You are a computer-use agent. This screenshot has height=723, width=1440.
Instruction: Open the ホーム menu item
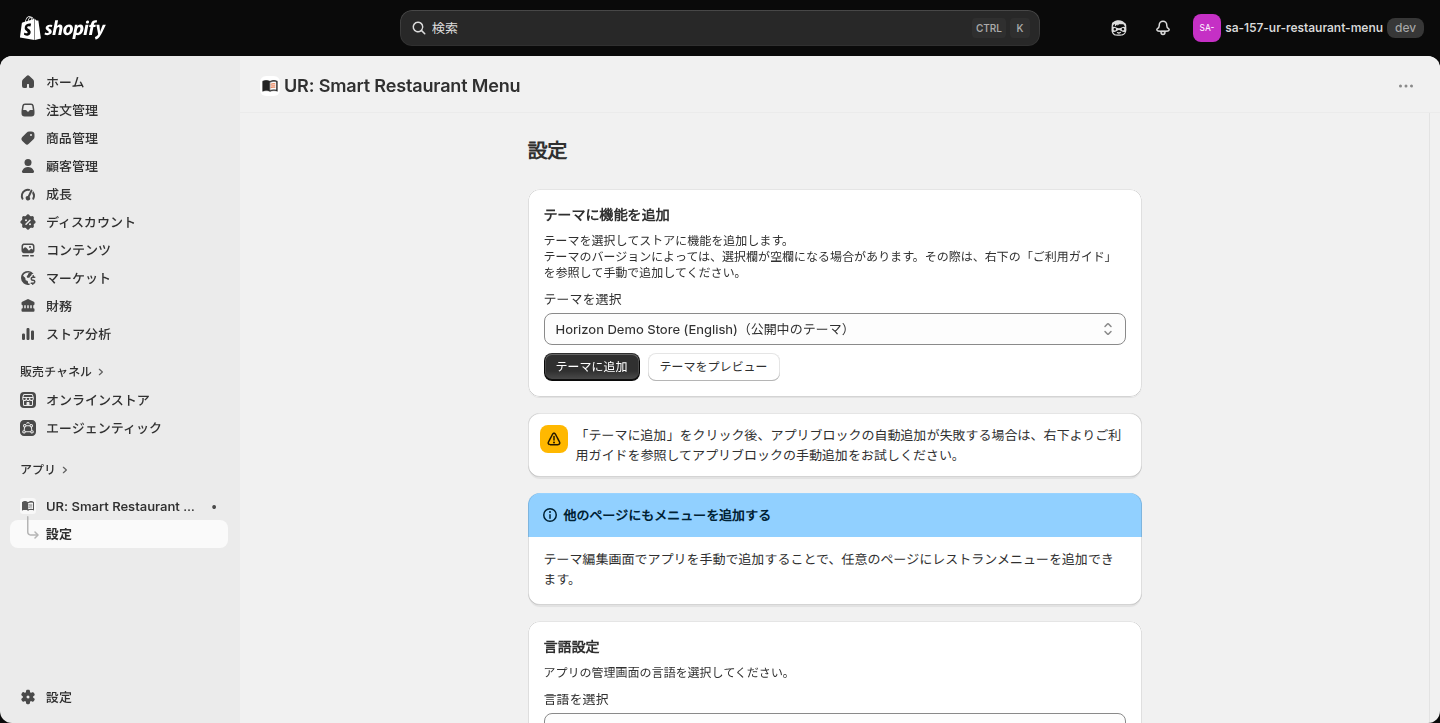click(119, 82)
